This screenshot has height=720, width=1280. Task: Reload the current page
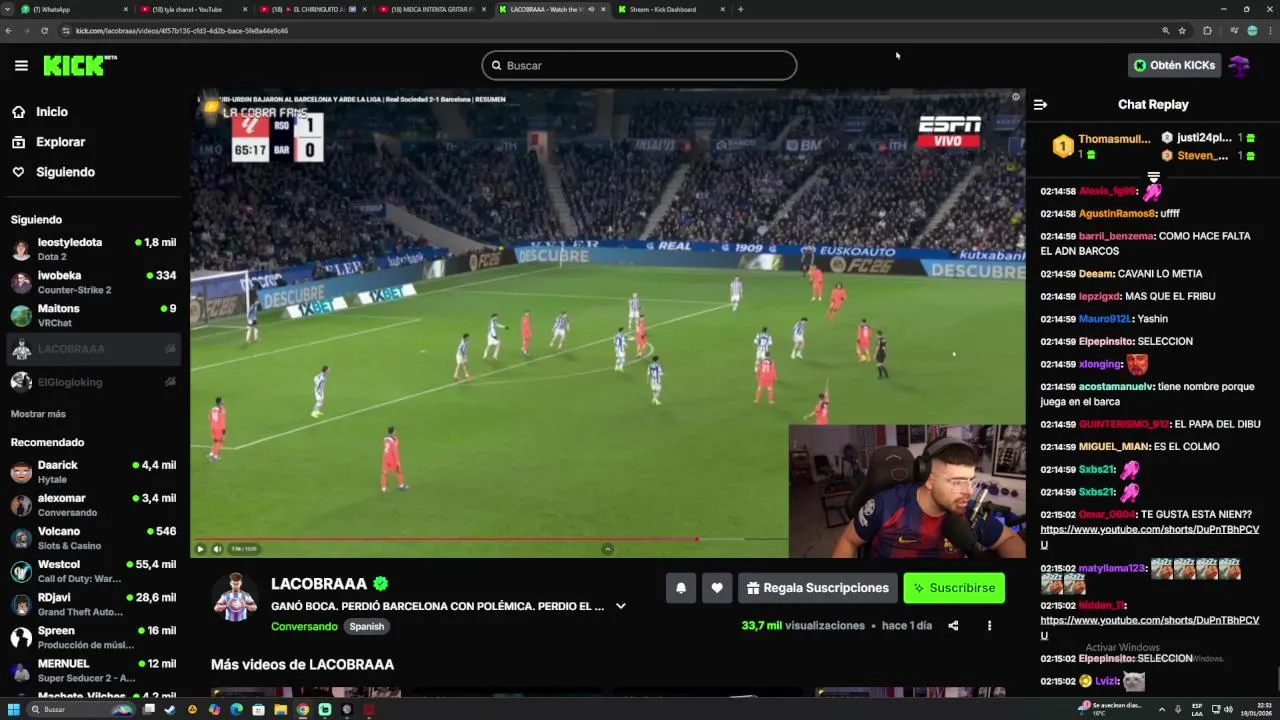pyautogui.click(x=45, y=31)
